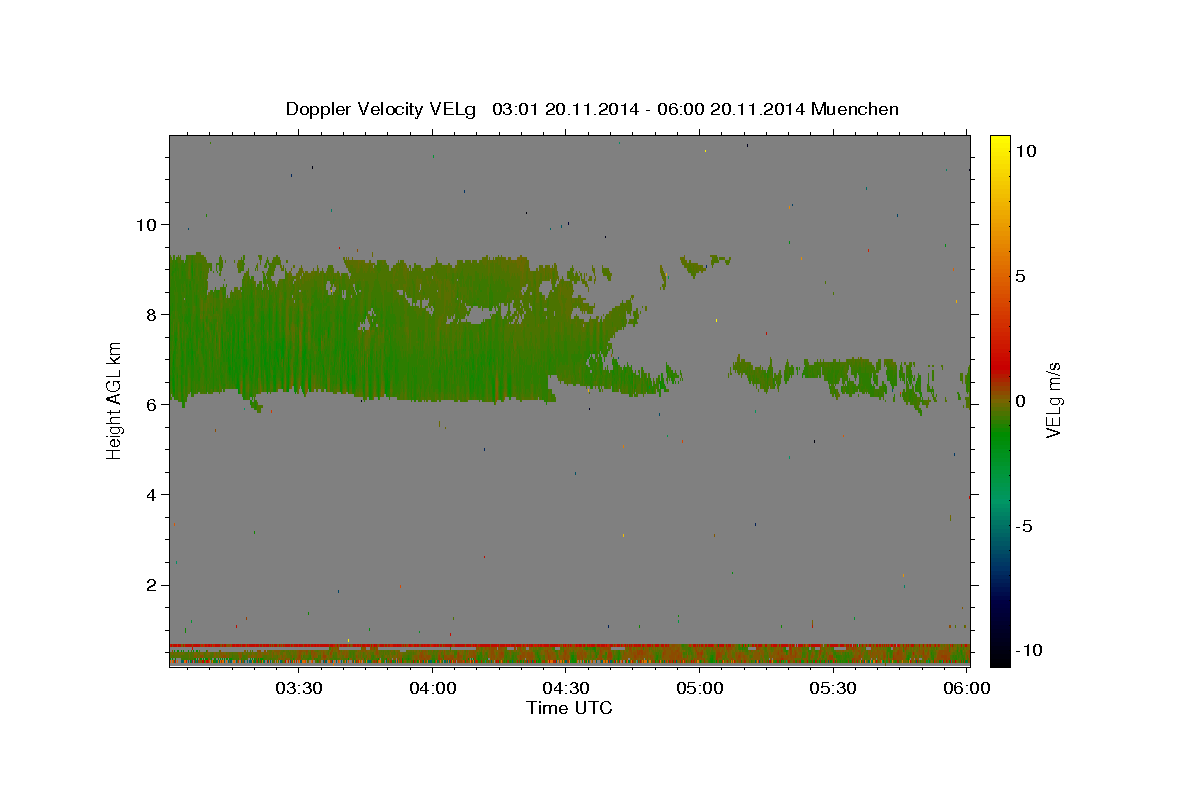
Task: Click the height tick label 4
Action: click(x=151, y=495)
